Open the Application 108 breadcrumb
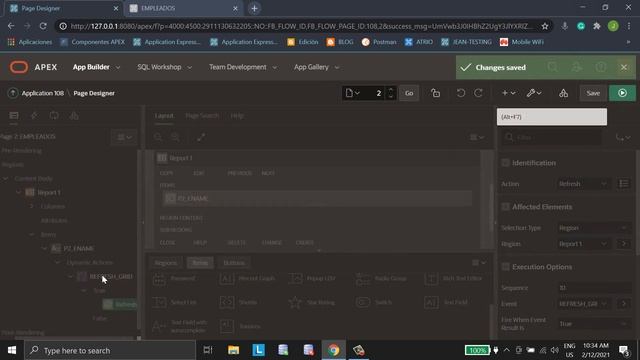The height and width of the screenshot is (360, 640). tap(42, 93)
